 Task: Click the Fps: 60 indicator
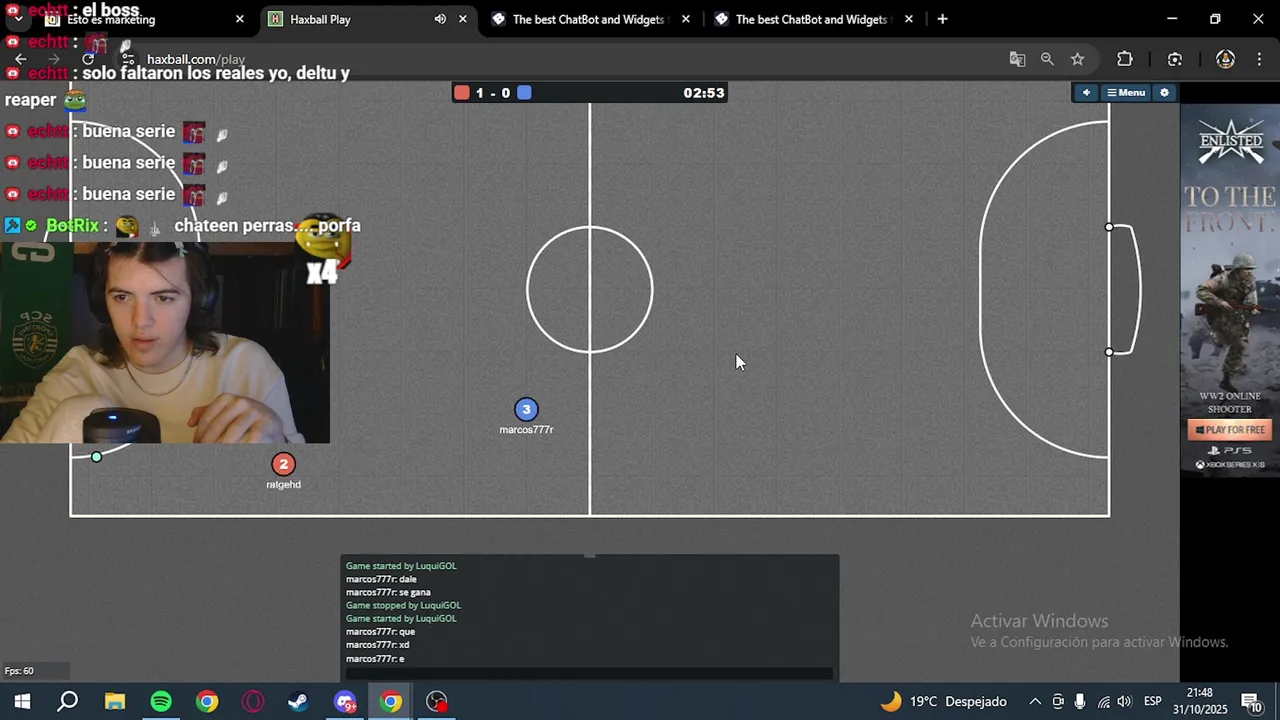pos(19,671)
